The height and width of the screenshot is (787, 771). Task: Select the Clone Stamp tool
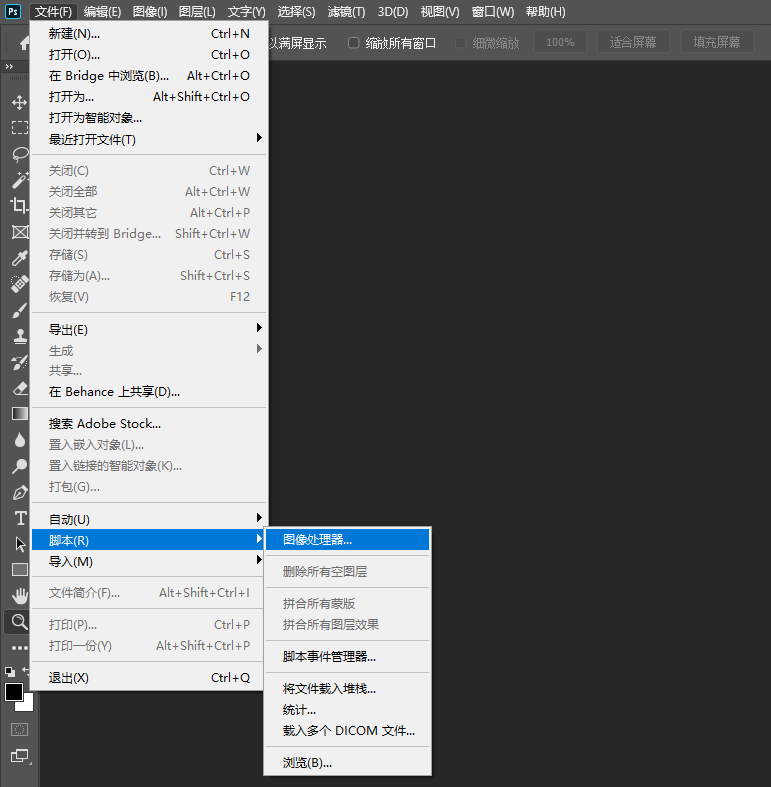pos(19,336)
